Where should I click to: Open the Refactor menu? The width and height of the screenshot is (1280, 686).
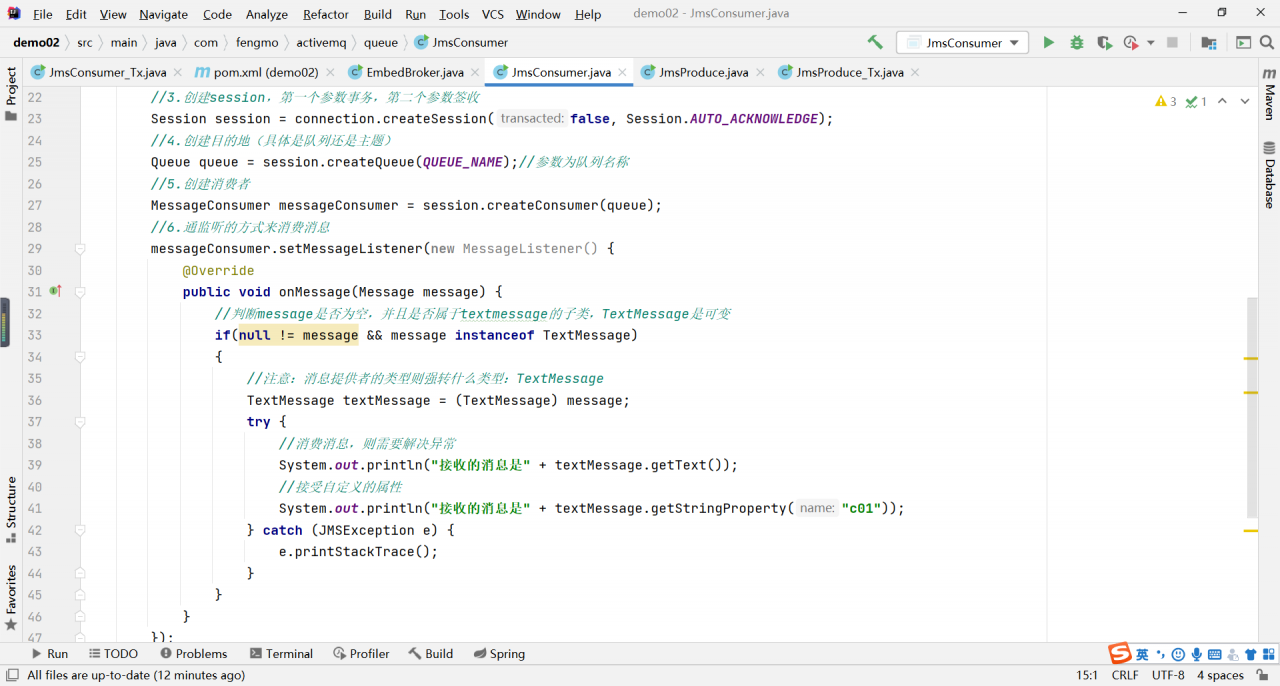pyautogui.click(x=326, y=14)
